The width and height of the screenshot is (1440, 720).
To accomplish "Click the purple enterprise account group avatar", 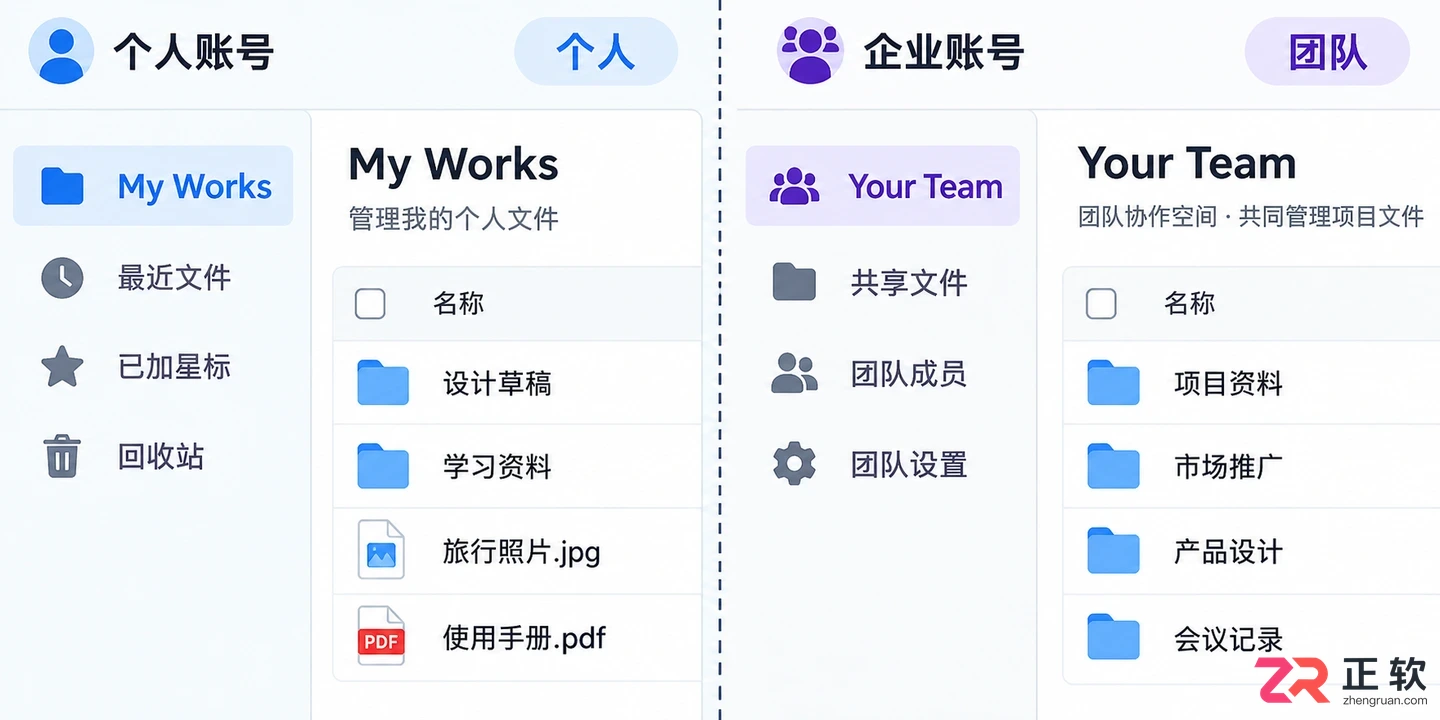I will point(810,51).
